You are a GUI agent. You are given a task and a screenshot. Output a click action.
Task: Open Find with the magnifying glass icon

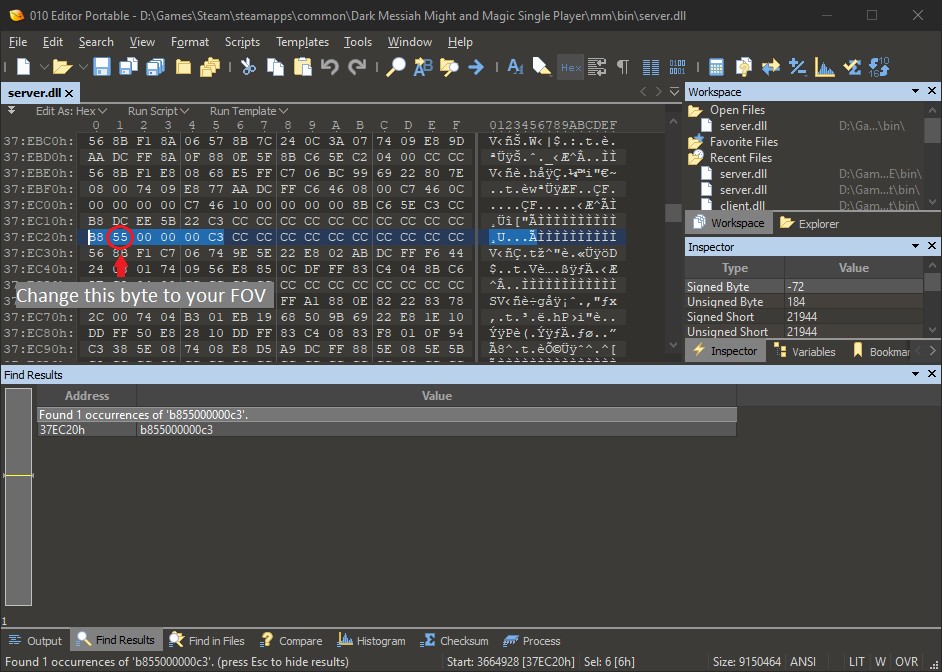pos(395,67)
